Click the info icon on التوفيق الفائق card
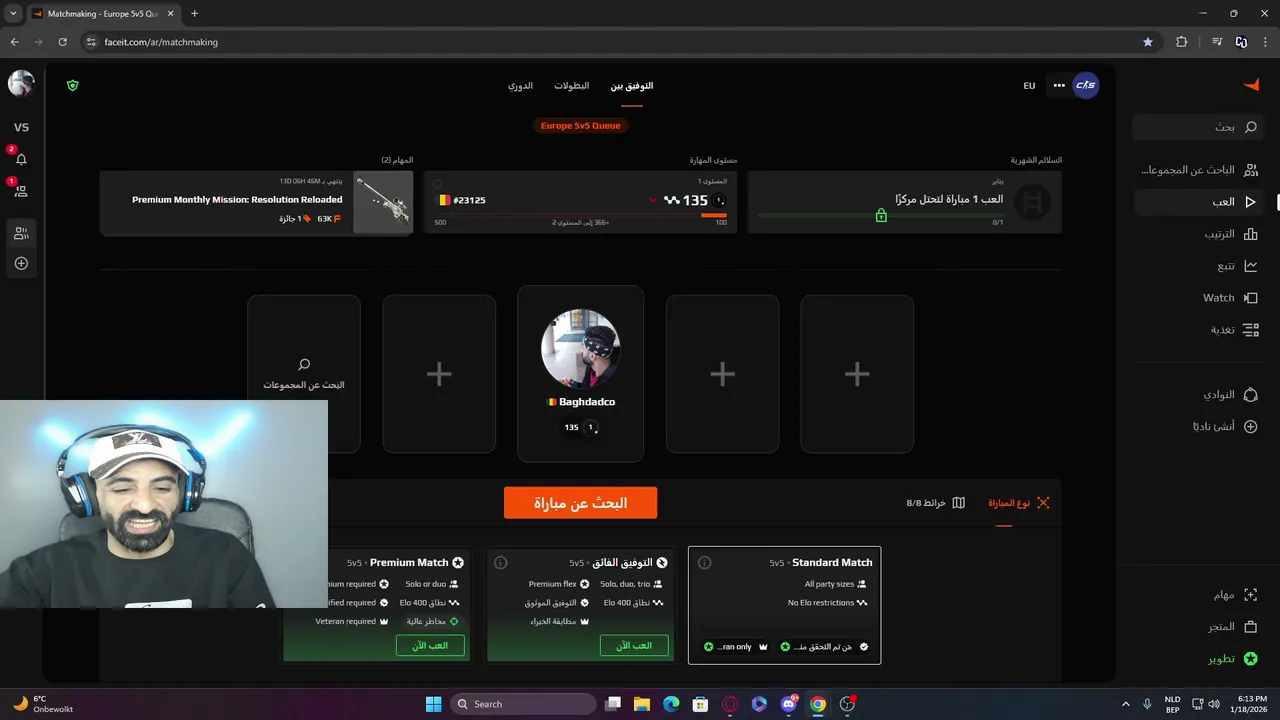 click(501, 563)
